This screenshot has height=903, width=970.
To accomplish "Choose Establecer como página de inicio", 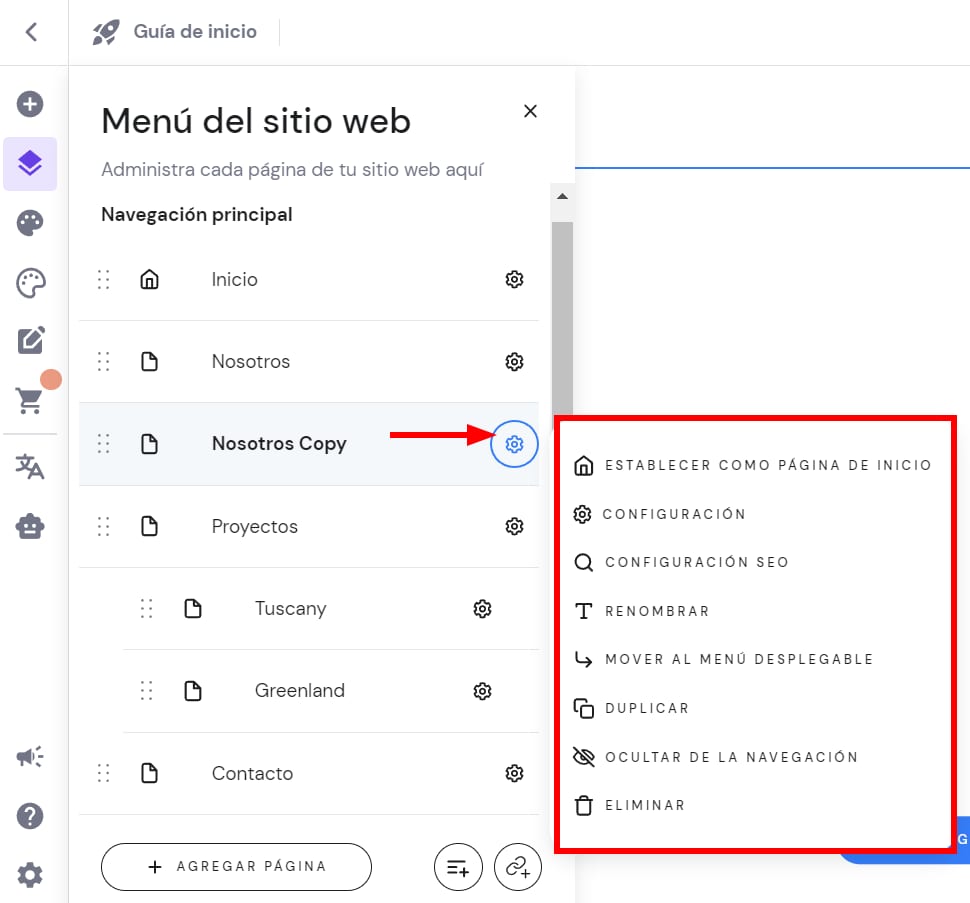I will pos(767,465).
